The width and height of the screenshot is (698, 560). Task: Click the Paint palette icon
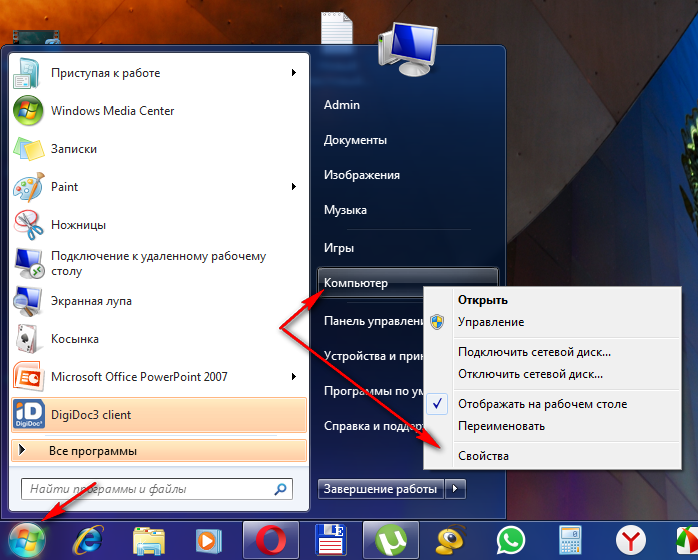coord(28,187)
